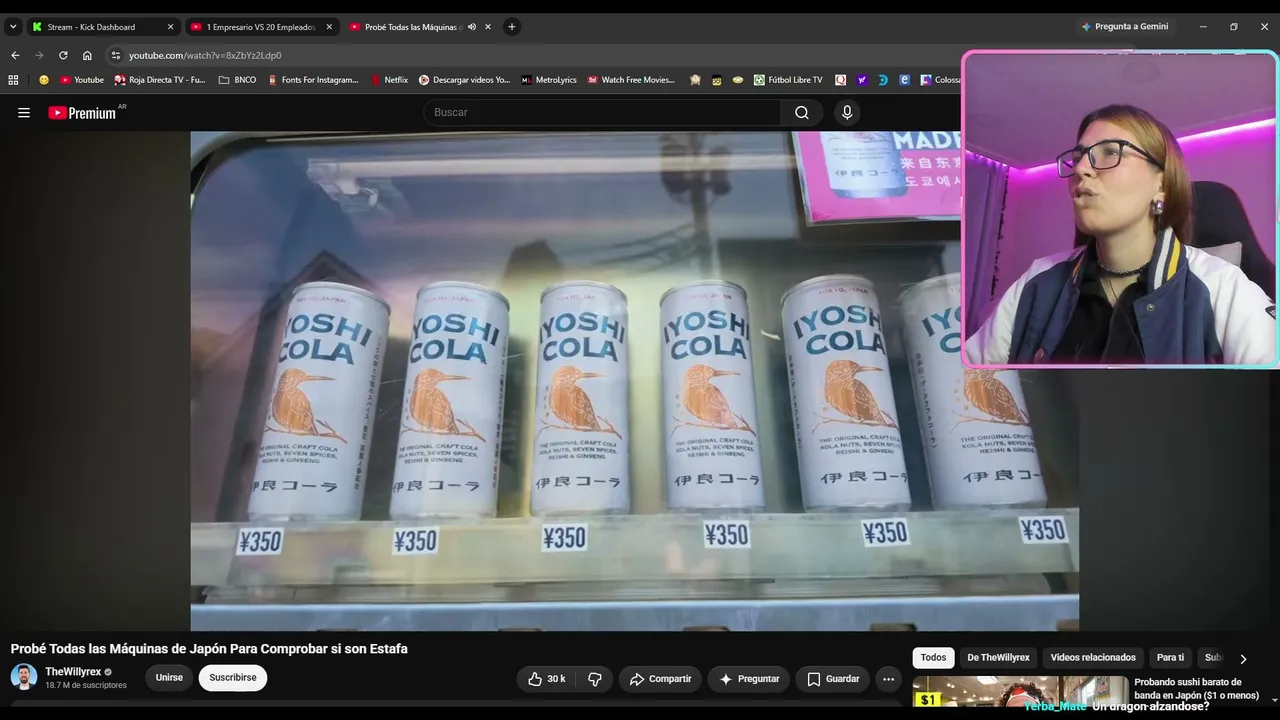Click the Unirse membership button
1280x720 pixels.
click(x=169, y=678)
